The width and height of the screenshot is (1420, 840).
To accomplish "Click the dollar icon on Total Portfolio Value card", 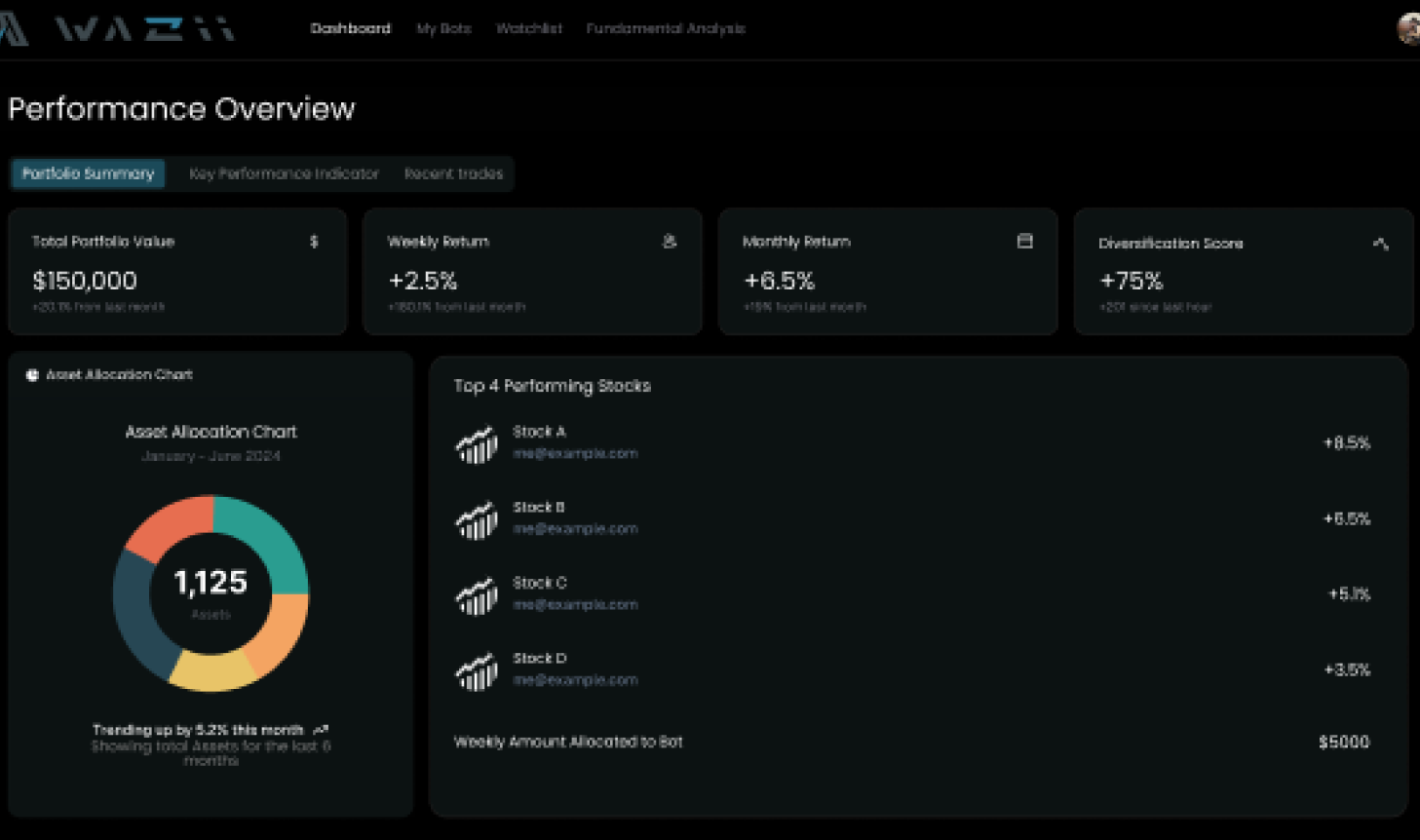I will 312,242.
